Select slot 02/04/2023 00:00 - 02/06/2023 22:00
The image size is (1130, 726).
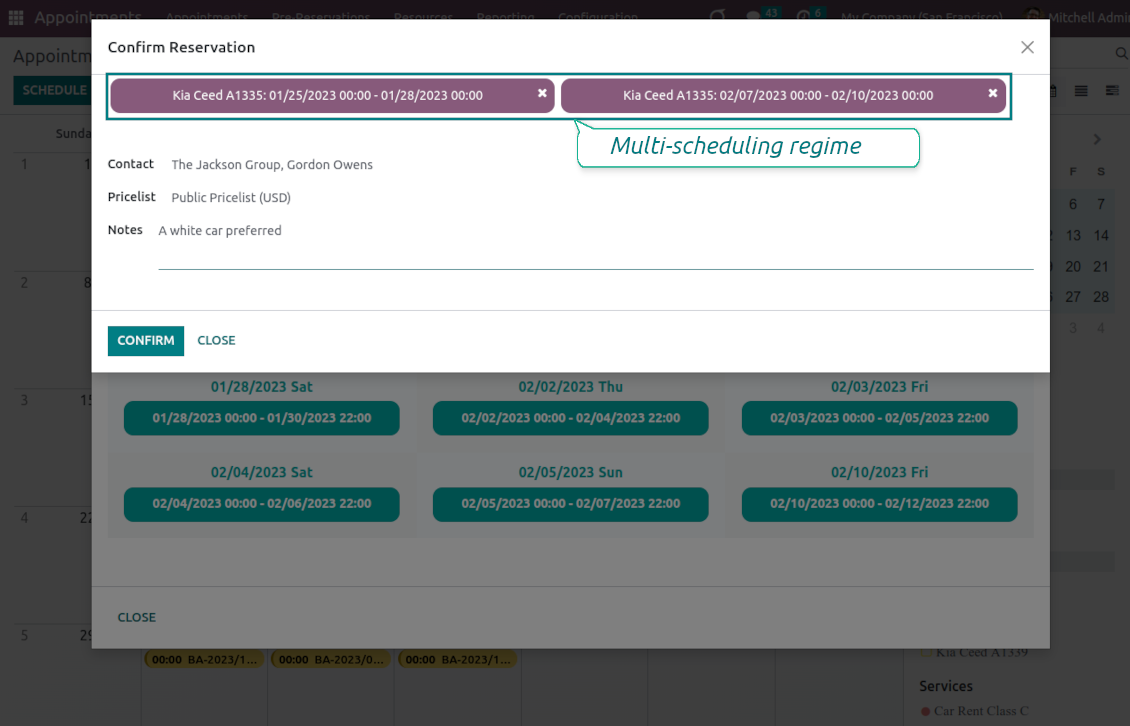pos(262,504)
